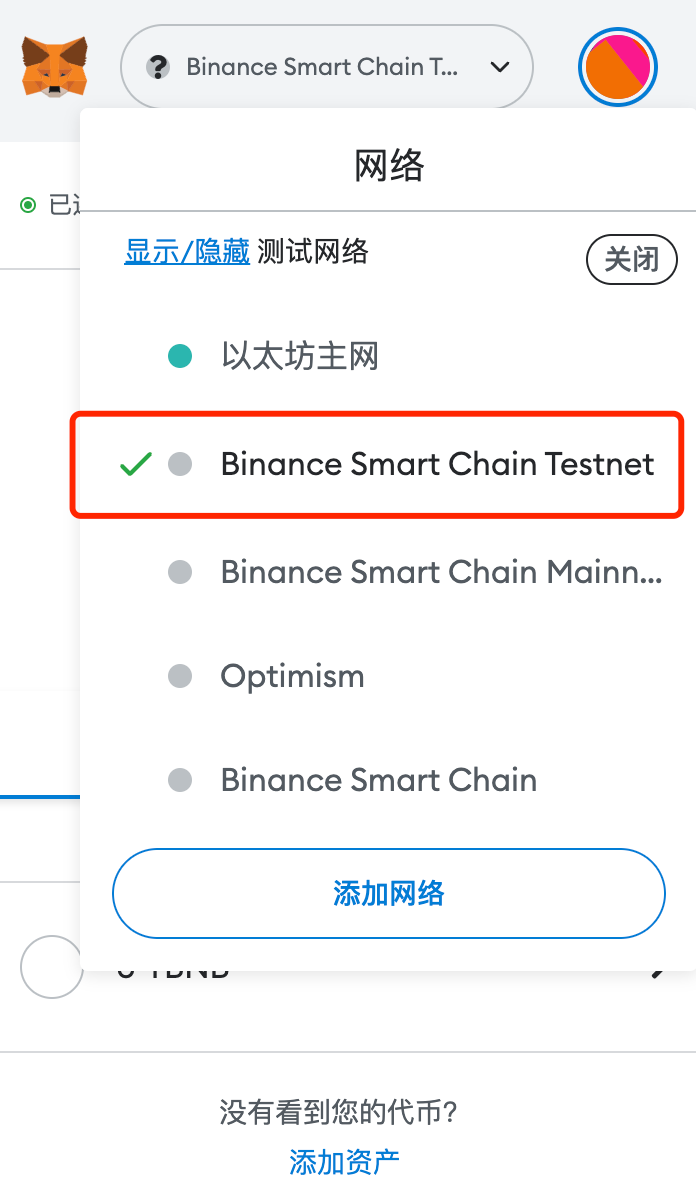Click the empty token circle next to TBNB

point(52,967)
